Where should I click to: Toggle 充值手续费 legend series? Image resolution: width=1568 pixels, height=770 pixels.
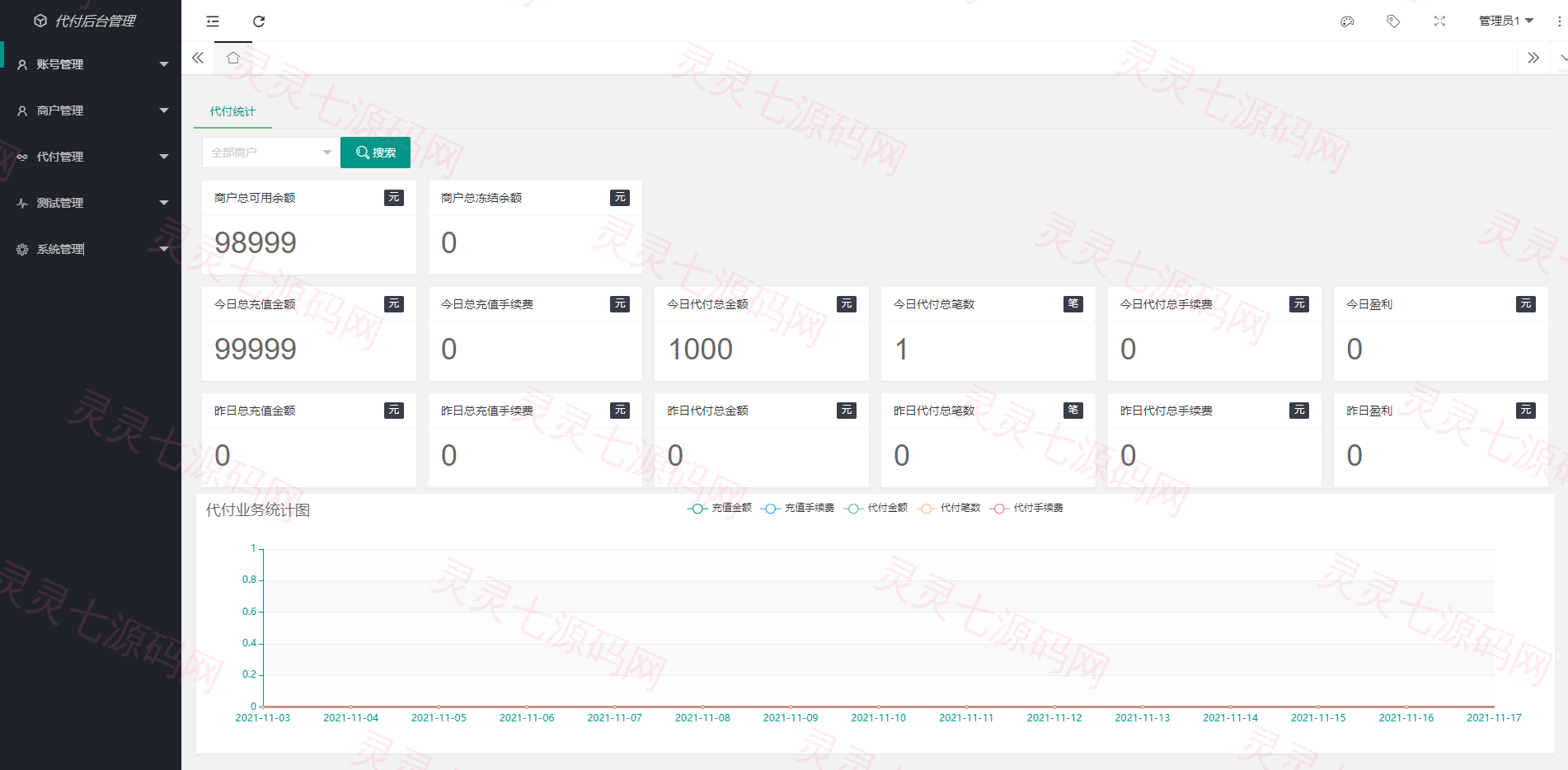click(x=797, y=508)
